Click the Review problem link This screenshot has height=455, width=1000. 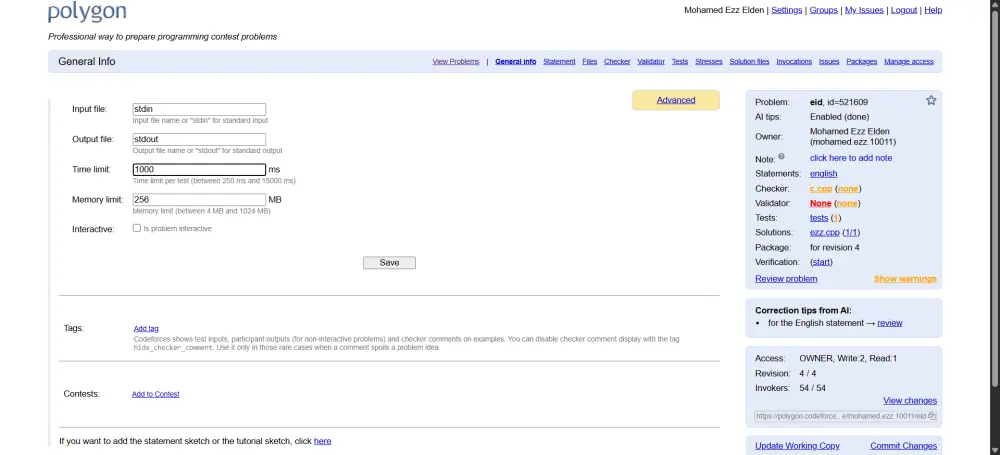786,279
